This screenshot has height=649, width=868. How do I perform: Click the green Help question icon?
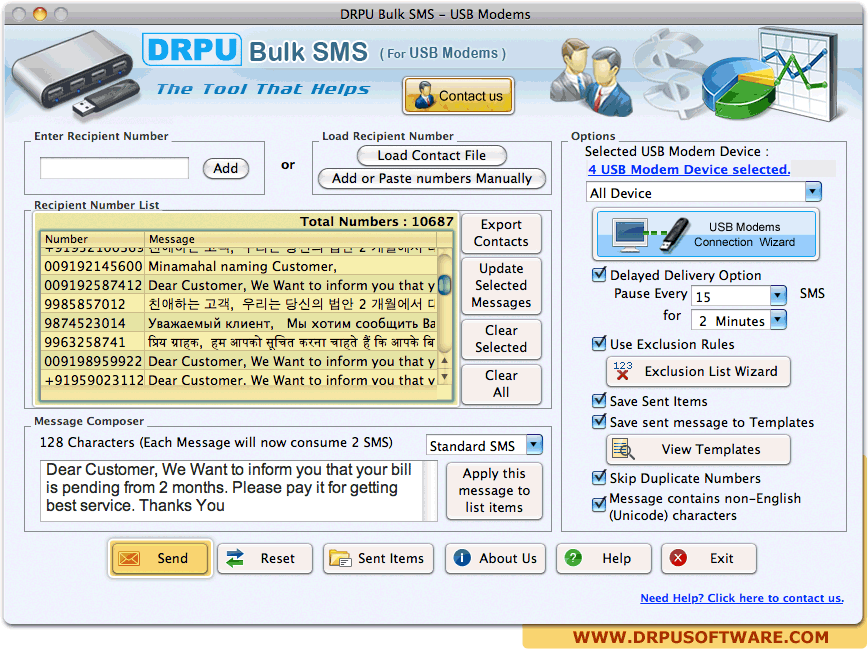coord(573,558)
